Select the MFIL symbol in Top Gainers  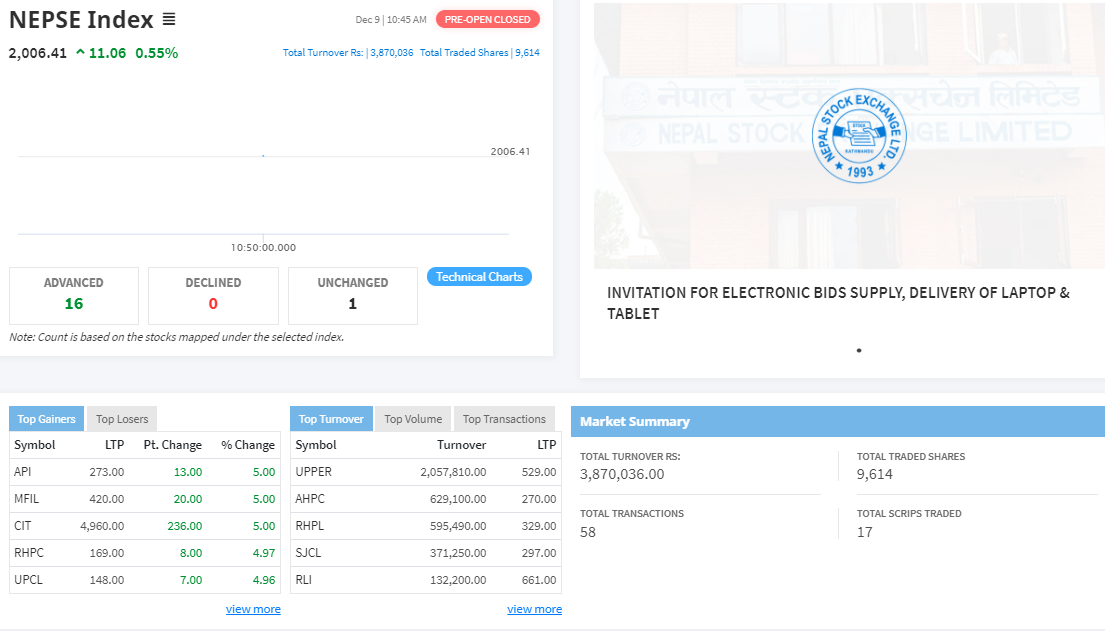click(x=27, y=498)
